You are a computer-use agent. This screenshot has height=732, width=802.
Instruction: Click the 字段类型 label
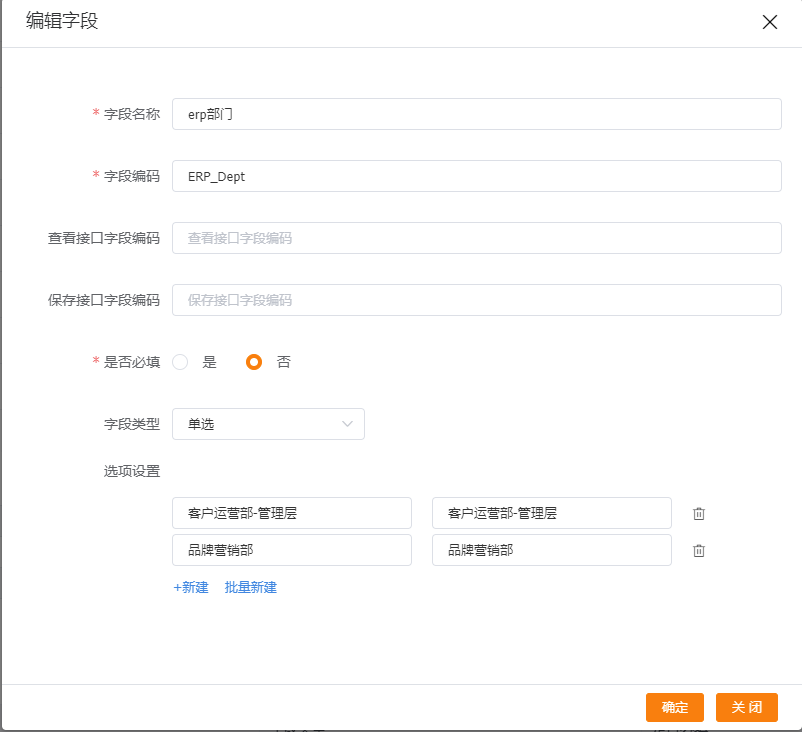[x=132, y=424]
